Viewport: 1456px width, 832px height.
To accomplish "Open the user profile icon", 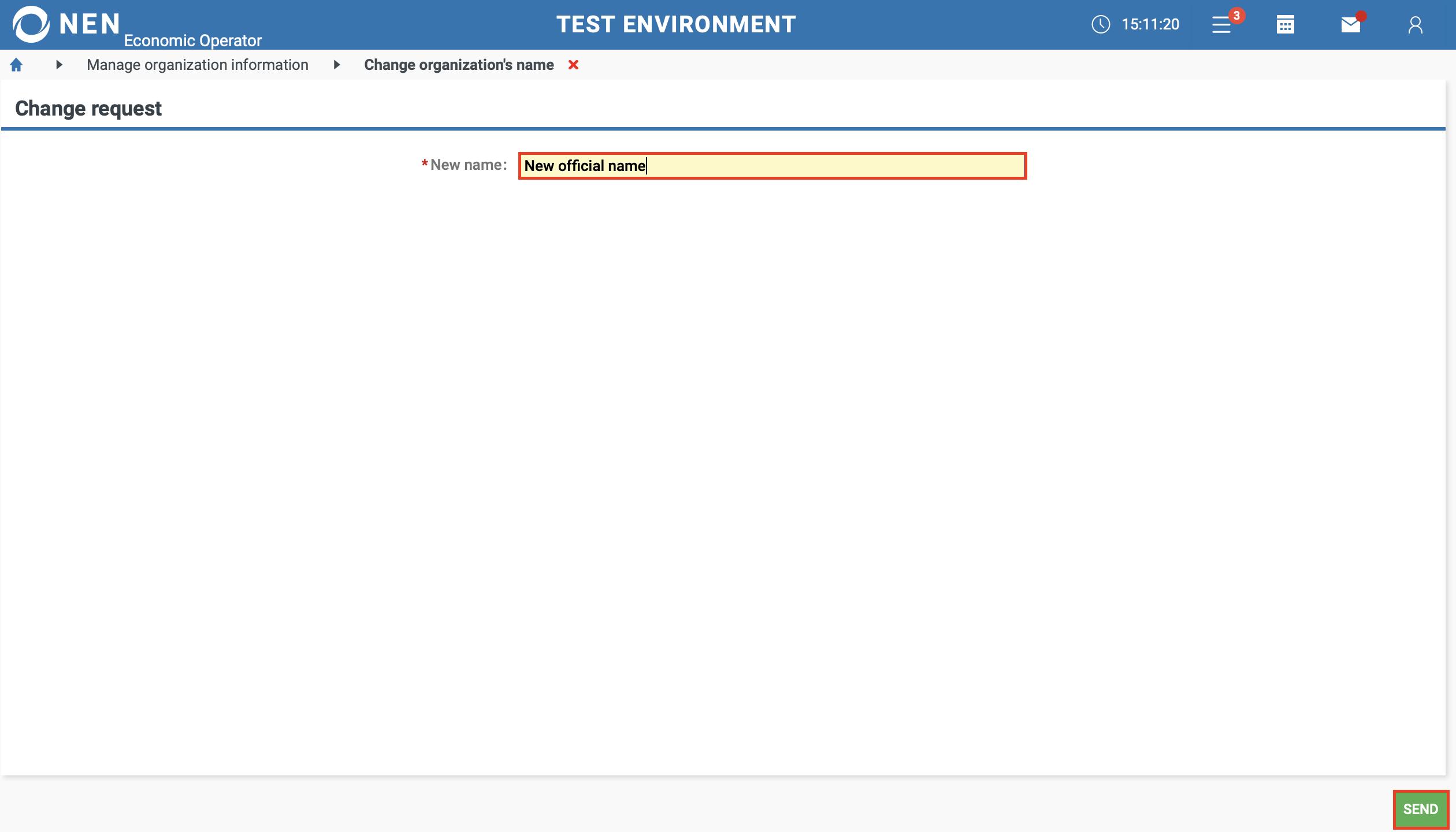I will [1415, 25].
